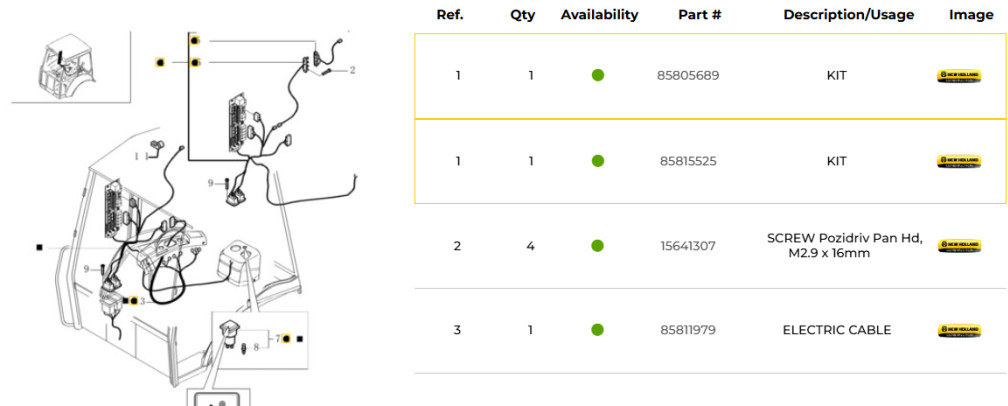Click green availability dot for part 85805689
The height and width of the screenshot is (406, 1008).
coord(598,75)
